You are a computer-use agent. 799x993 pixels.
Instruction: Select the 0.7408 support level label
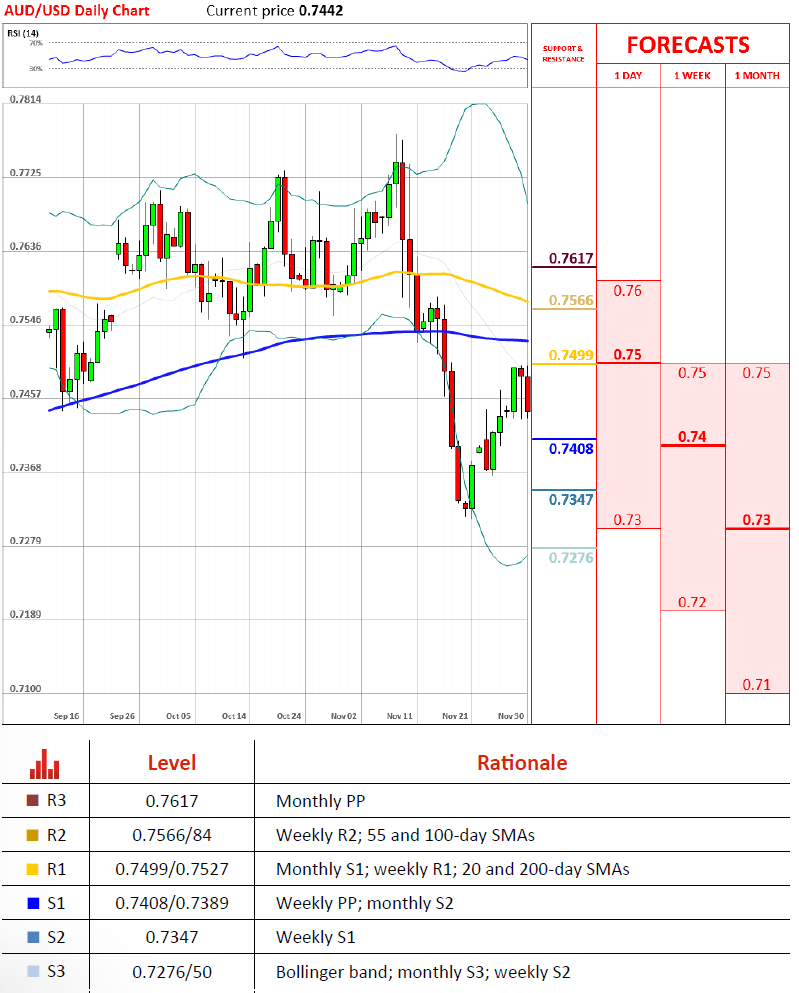[571, 449]
